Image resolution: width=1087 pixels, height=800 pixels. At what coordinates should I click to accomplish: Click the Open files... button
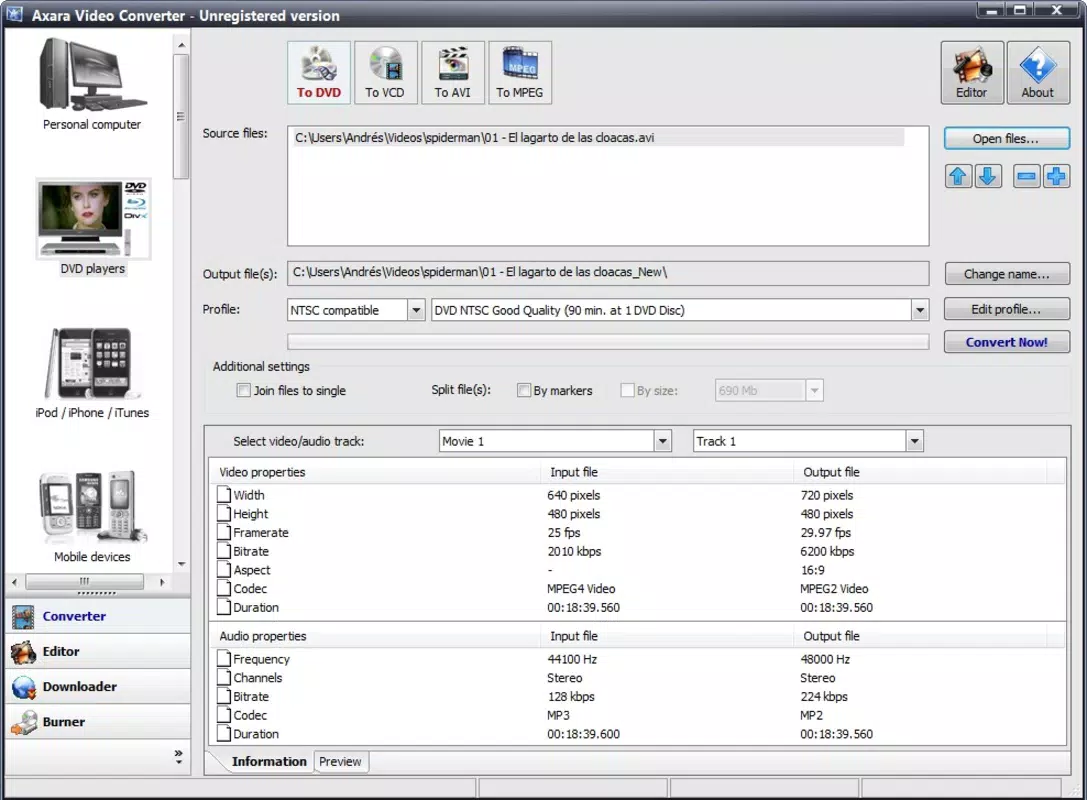[1007, 139]
